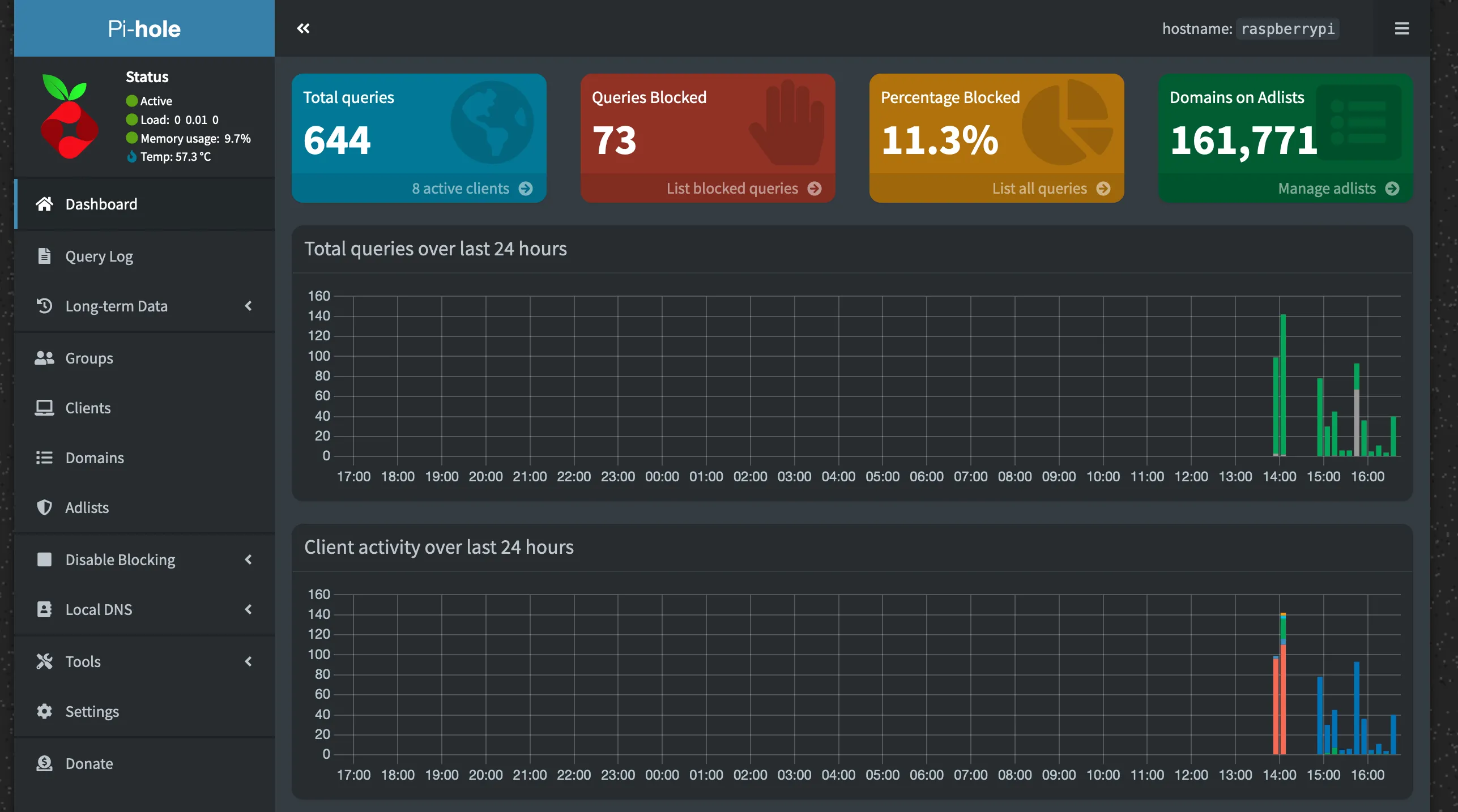The height and width of the screenshot is (812, 1458).
Task: Select the Groups sidebar icon
Action: click(44, 357)
